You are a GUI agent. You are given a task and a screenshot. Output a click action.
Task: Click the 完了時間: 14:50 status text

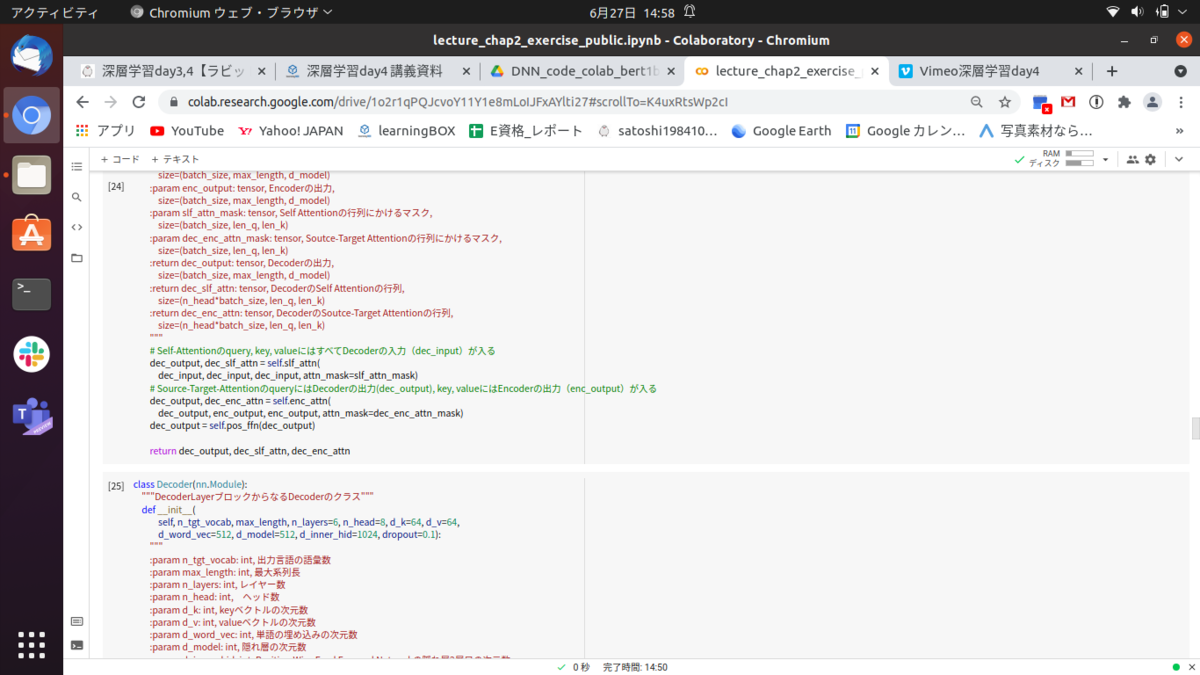(x=635, y=667)
